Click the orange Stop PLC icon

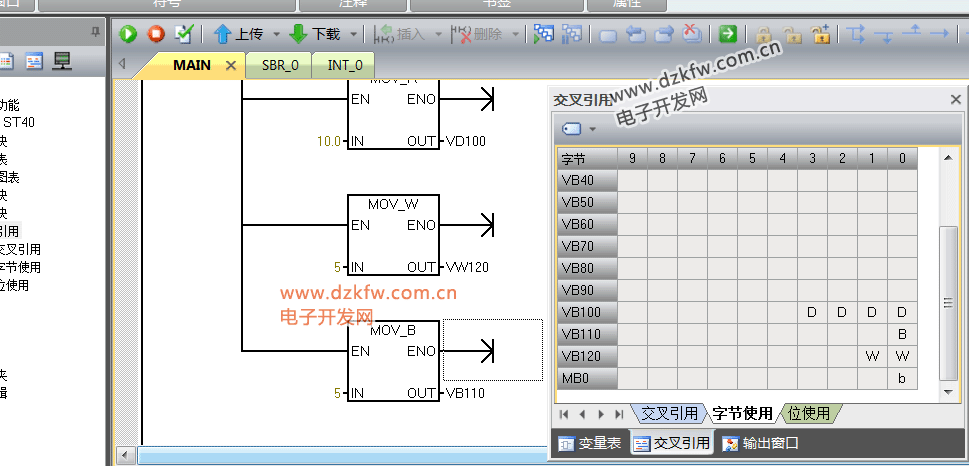click(x=156, y=34)
